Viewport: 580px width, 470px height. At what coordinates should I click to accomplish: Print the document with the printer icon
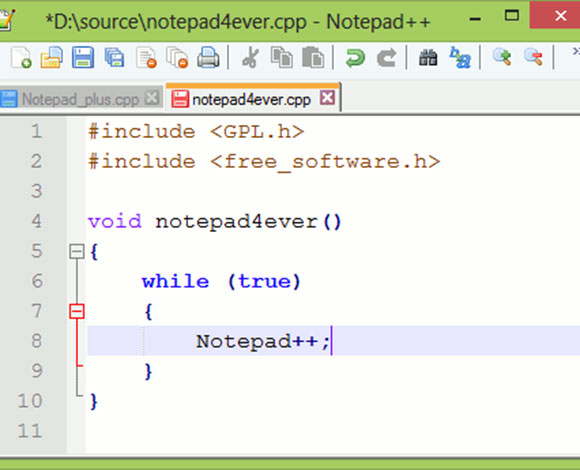coord(208,58)
